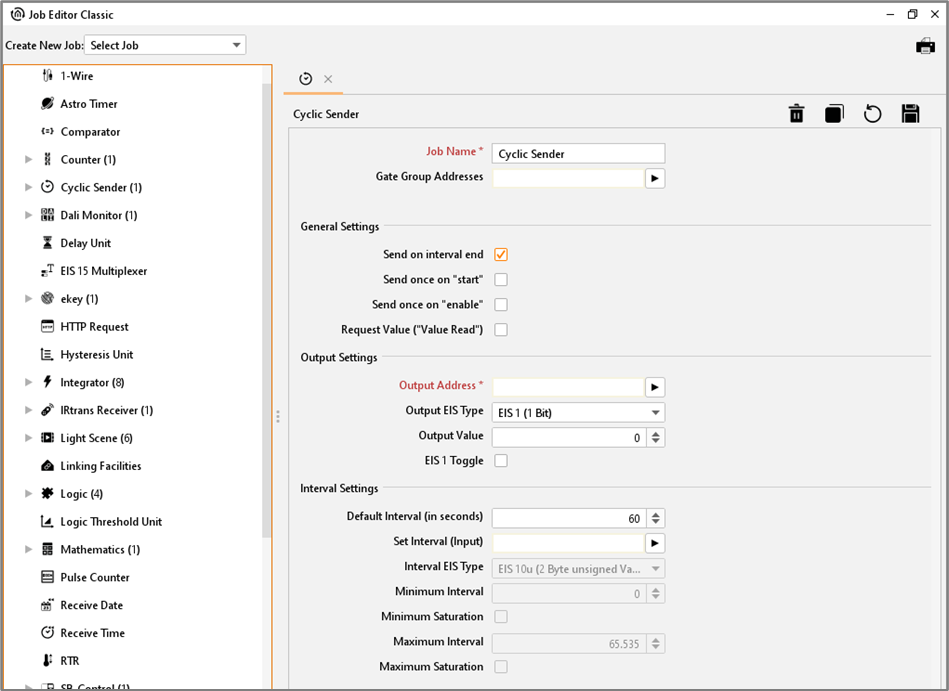949x691 pixels.
Task: Uncheck Send on interval end
Action: coord(501,255)
